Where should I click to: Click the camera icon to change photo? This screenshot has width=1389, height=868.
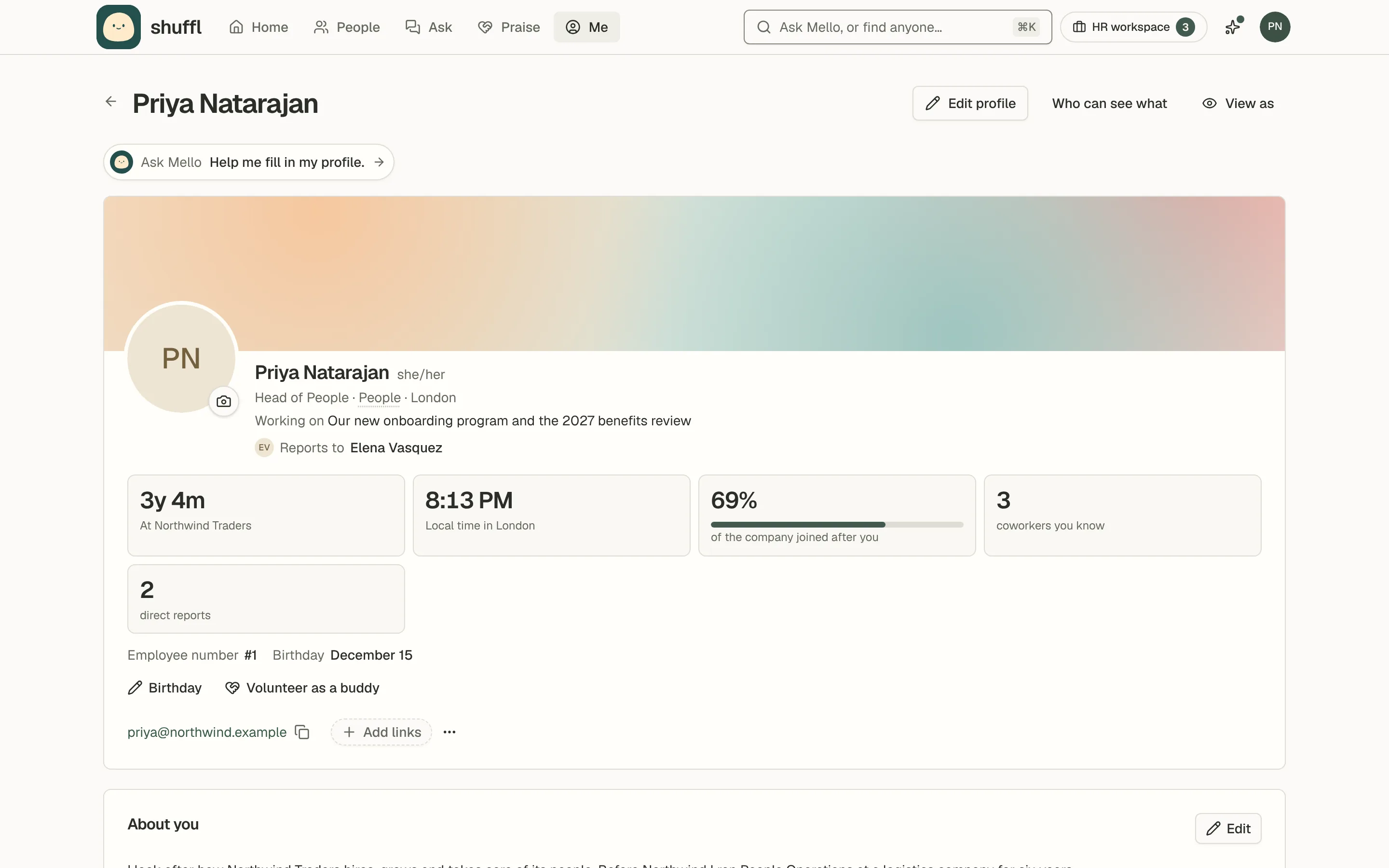point(224,401)
